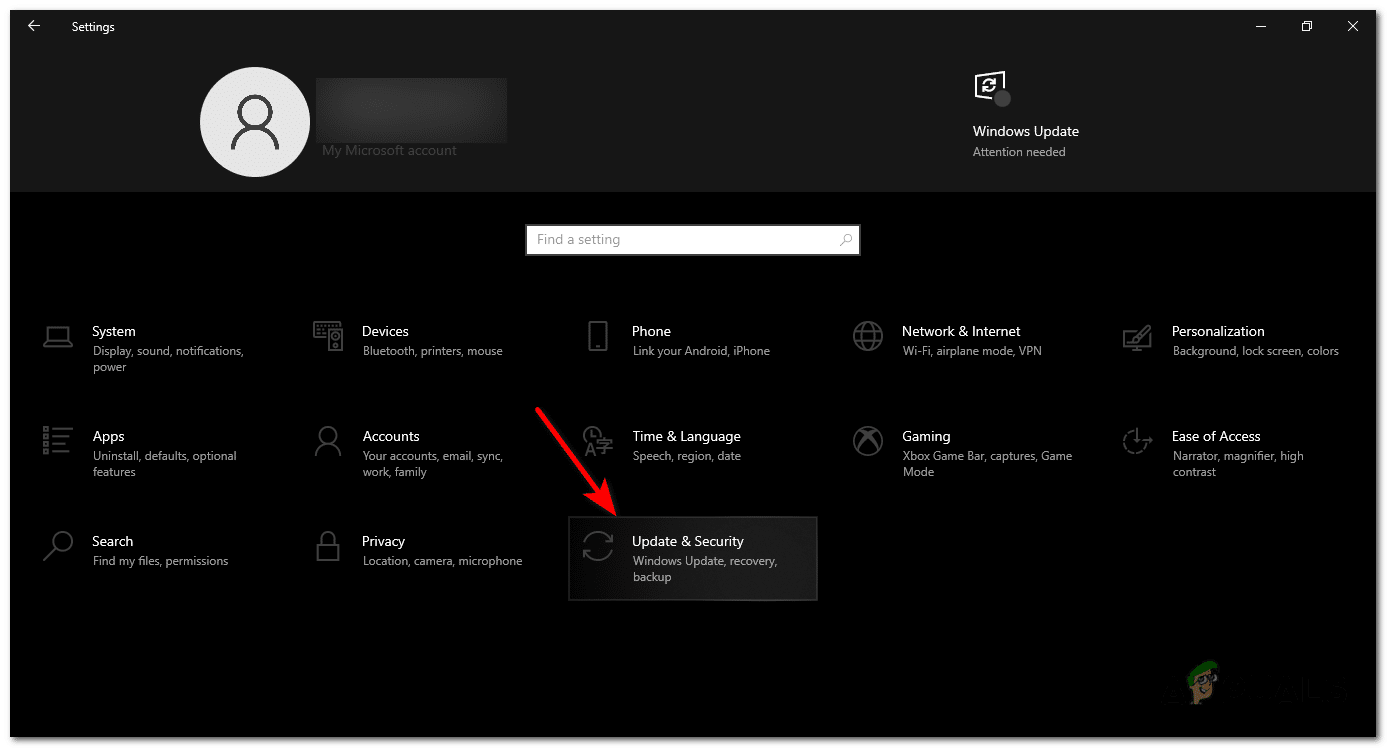This screenshot has height=748, width=1387.
Task: Select the Ease of Access icon
Action: click(x=1137, y=440)
